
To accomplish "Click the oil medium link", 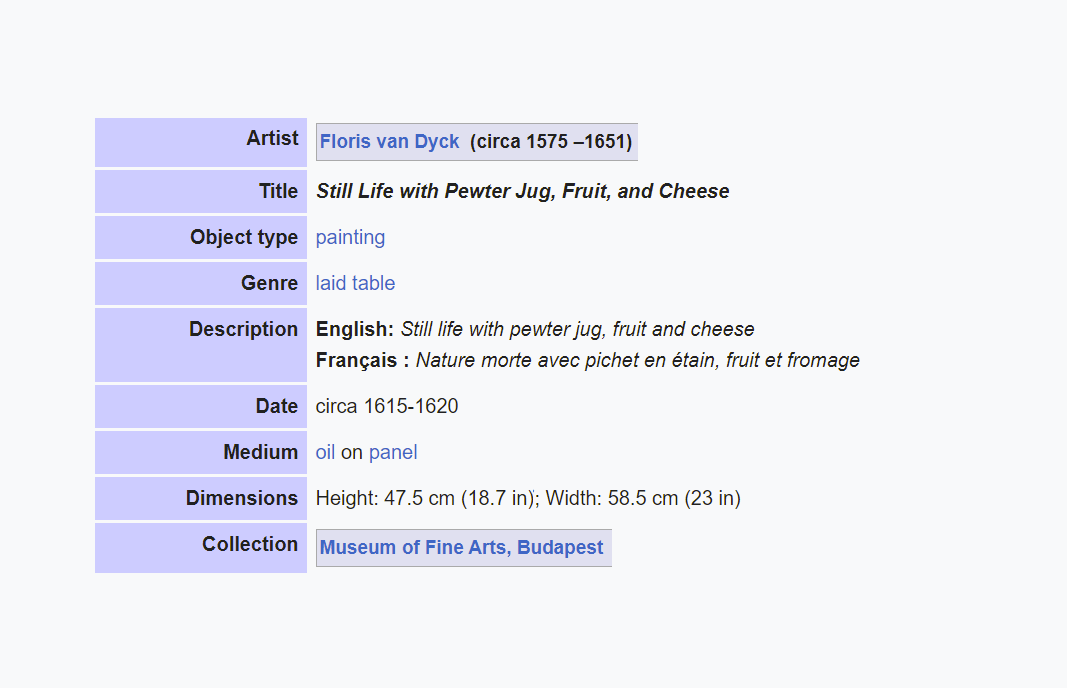I will (x=325, y=453).
